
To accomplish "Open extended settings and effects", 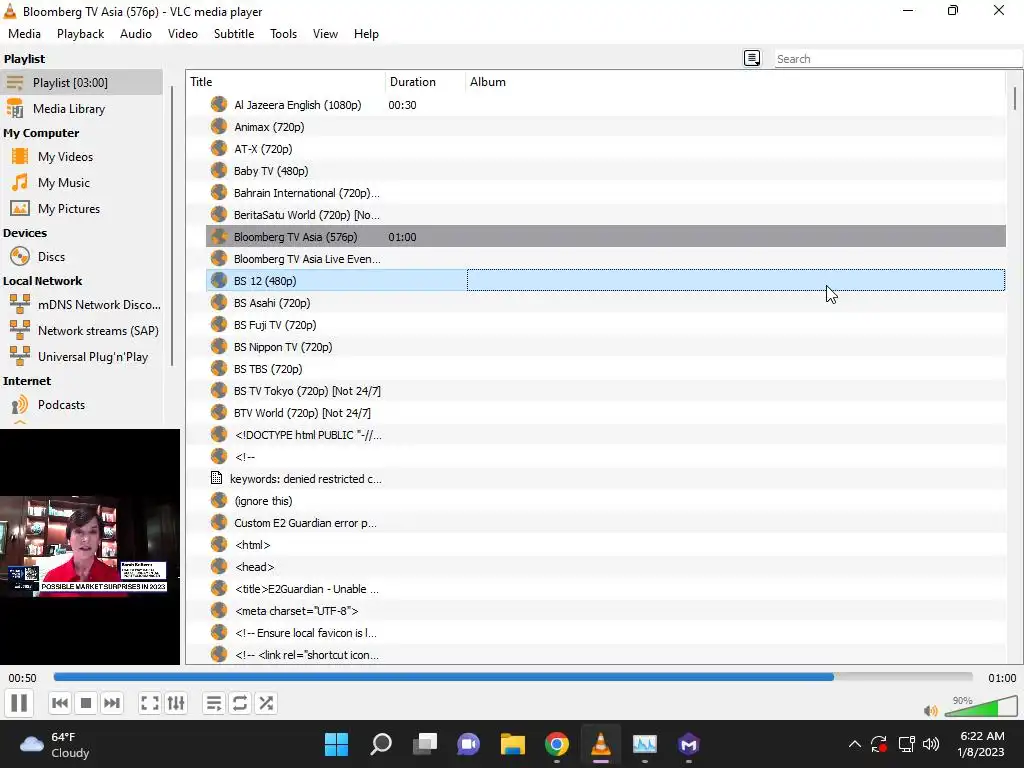I will (176, 703).
